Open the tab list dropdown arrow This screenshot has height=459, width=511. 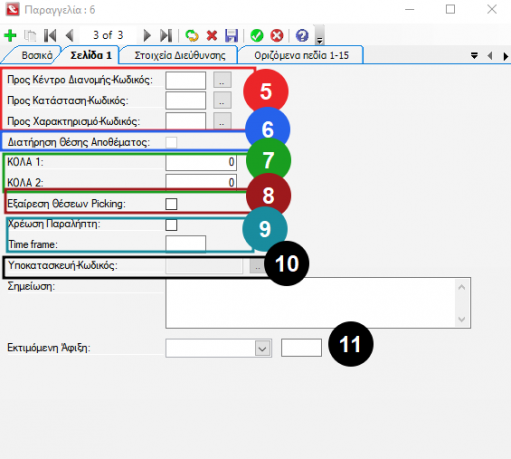click(474, 55)
